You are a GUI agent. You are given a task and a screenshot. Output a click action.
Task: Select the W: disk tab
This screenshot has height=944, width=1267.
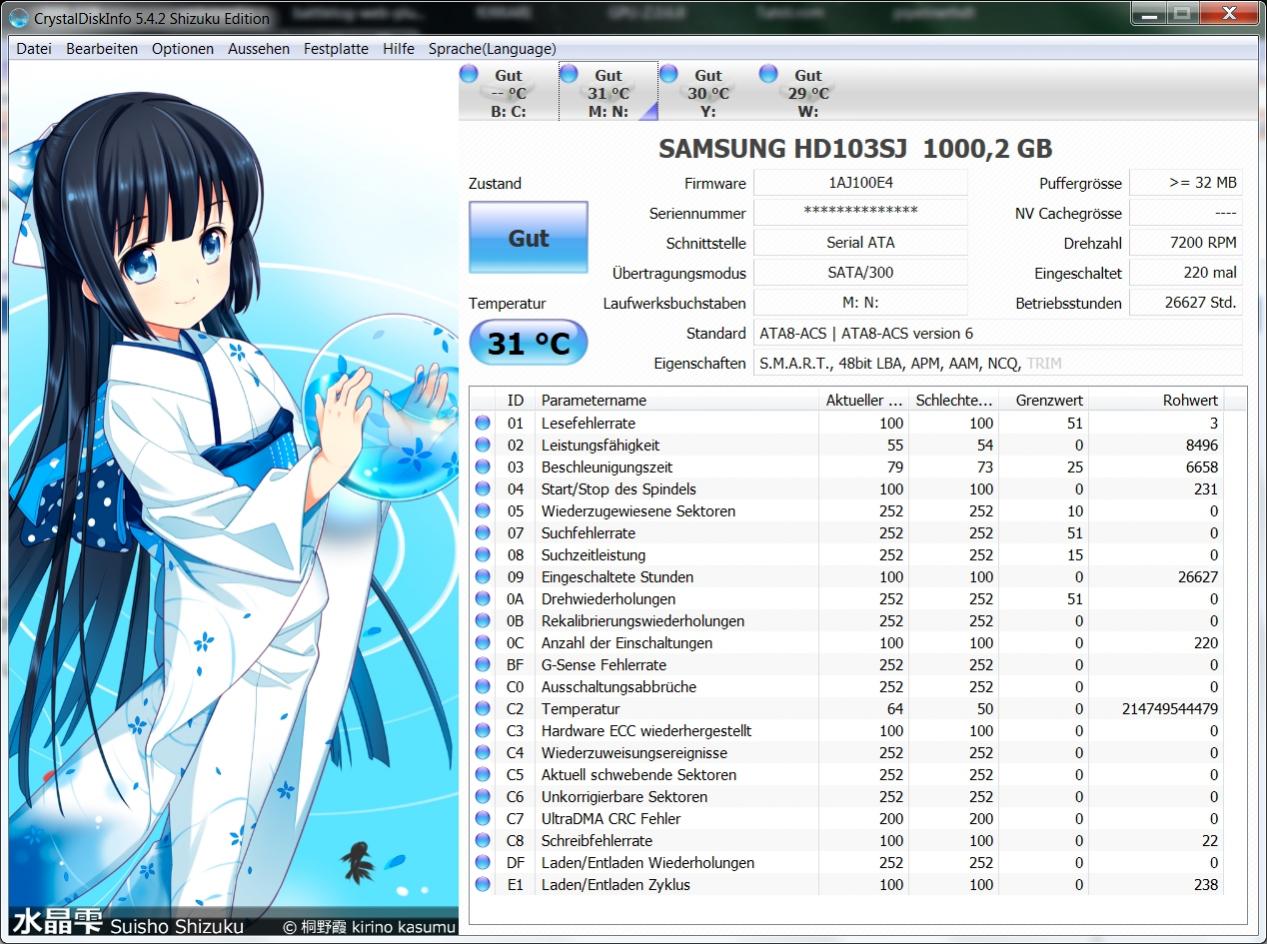pyautogui.click(x=808, y=92)
